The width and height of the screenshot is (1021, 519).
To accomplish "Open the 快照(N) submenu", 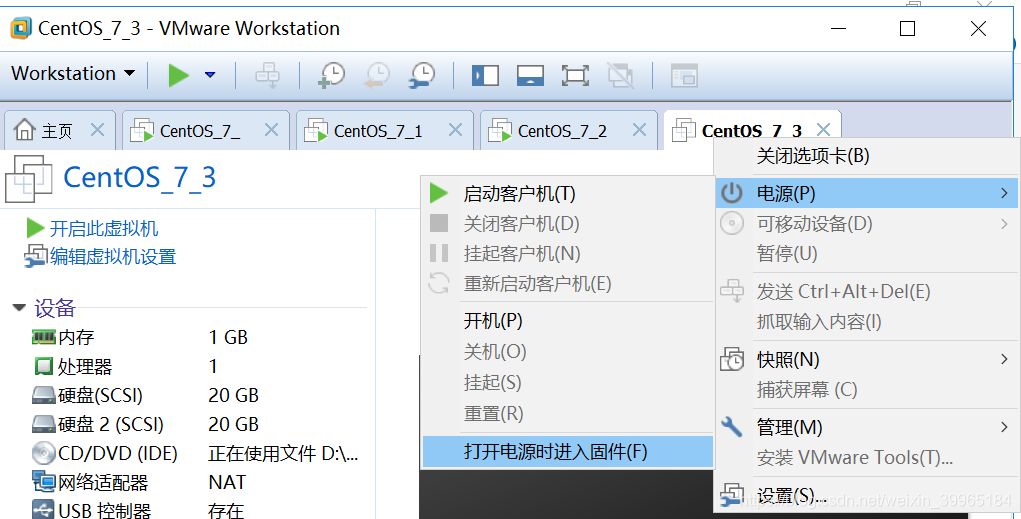I will pyautogui.click(x=867, y=359).
